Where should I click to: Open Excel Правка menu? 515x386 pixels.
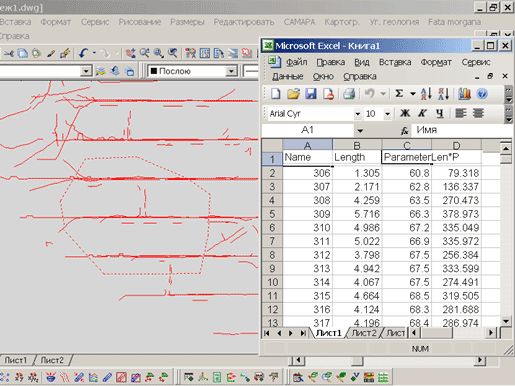pos(331,62)
